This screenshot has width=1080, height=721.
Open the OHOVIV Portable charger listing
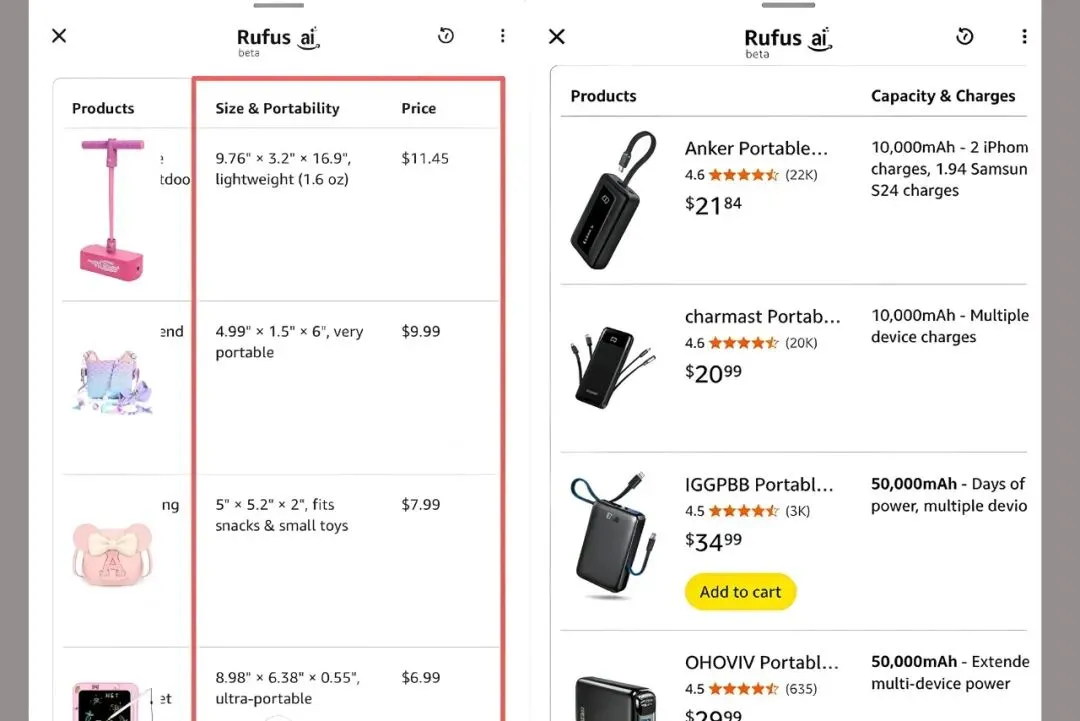[x=762, y=663]
